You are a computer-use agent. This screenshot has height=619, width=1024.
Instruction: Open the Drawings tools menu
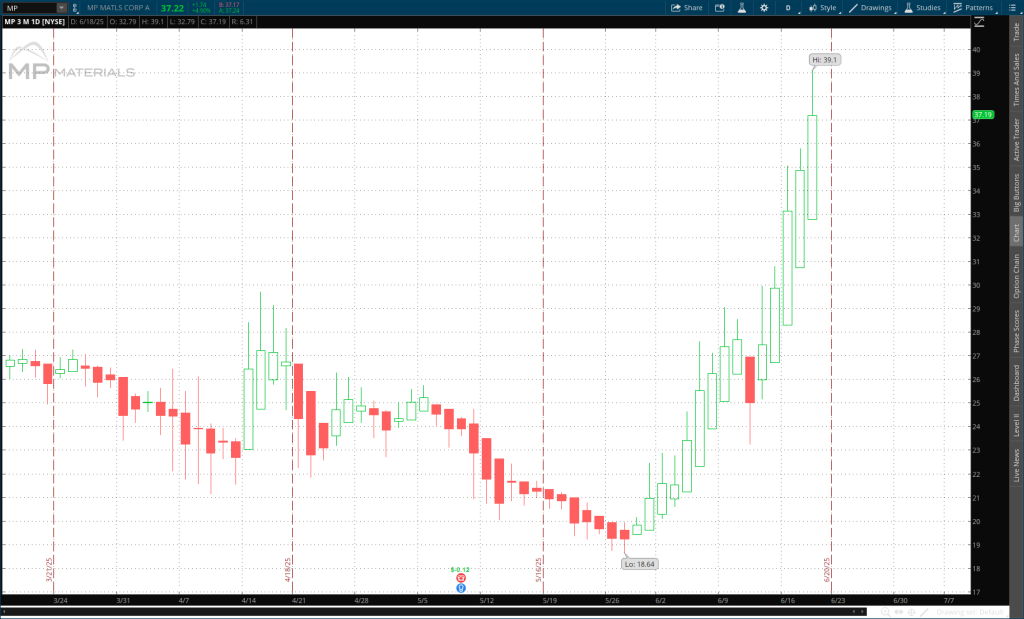pos(871,8)
